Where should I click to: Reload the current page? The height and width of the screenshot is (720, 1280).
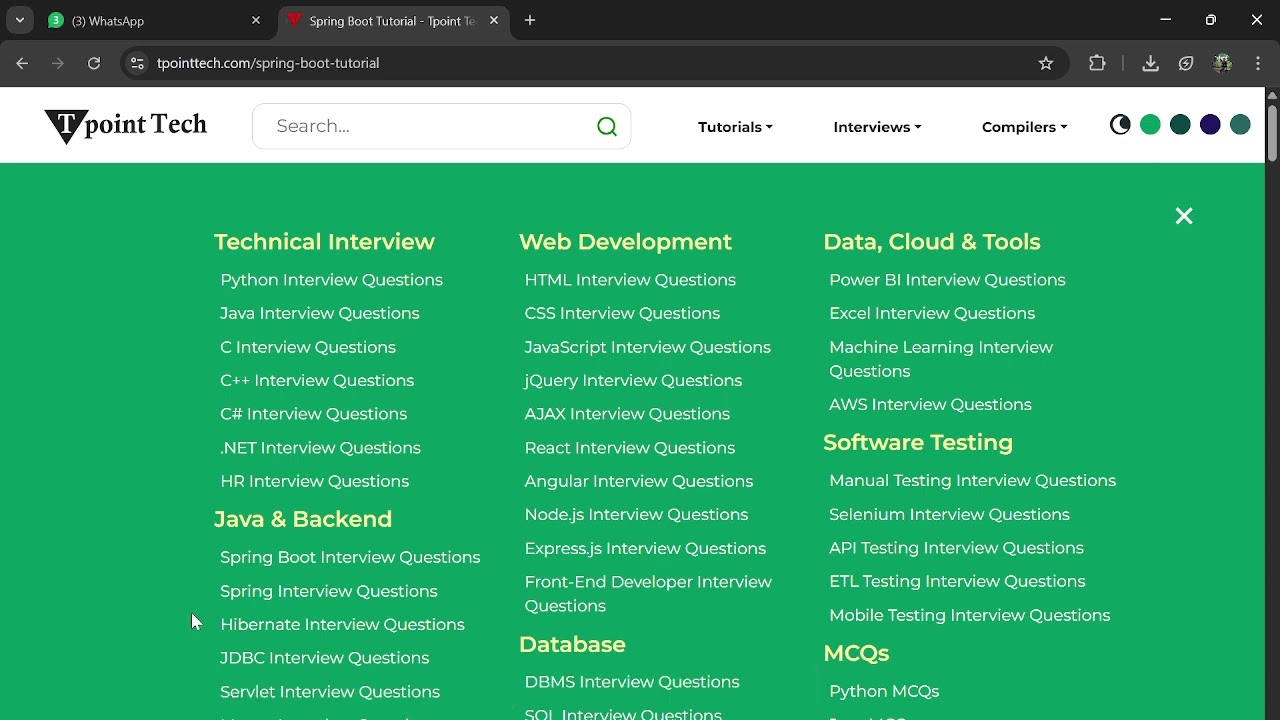click(94, 63)
